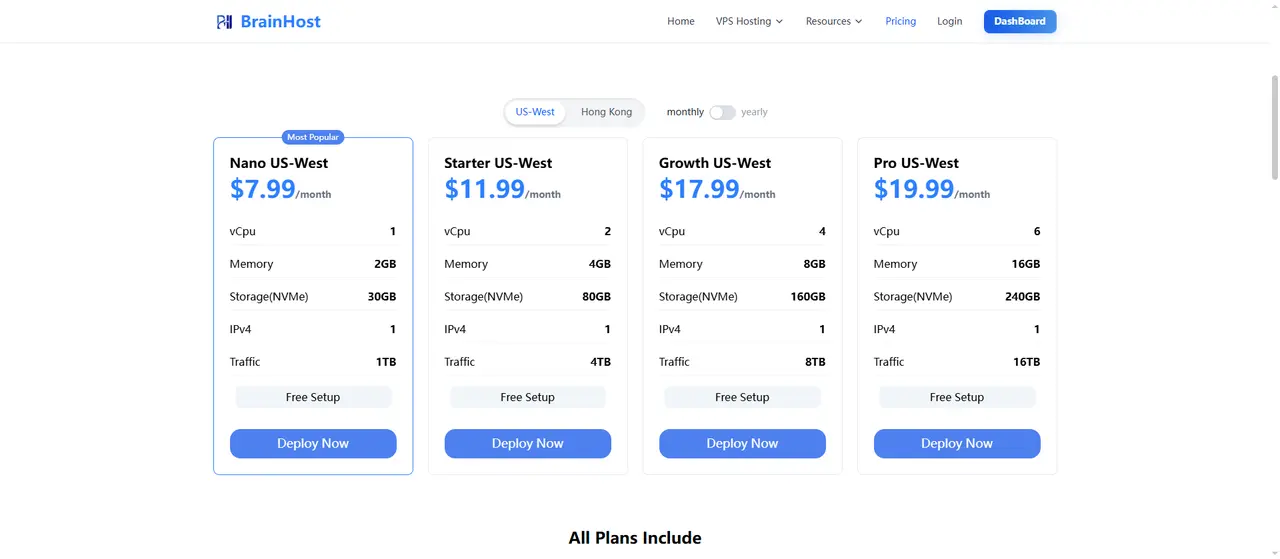This screenshot has width=1280, height=559.
Task: Select the Nano US-West plan title
Action: tap(279, 163)
